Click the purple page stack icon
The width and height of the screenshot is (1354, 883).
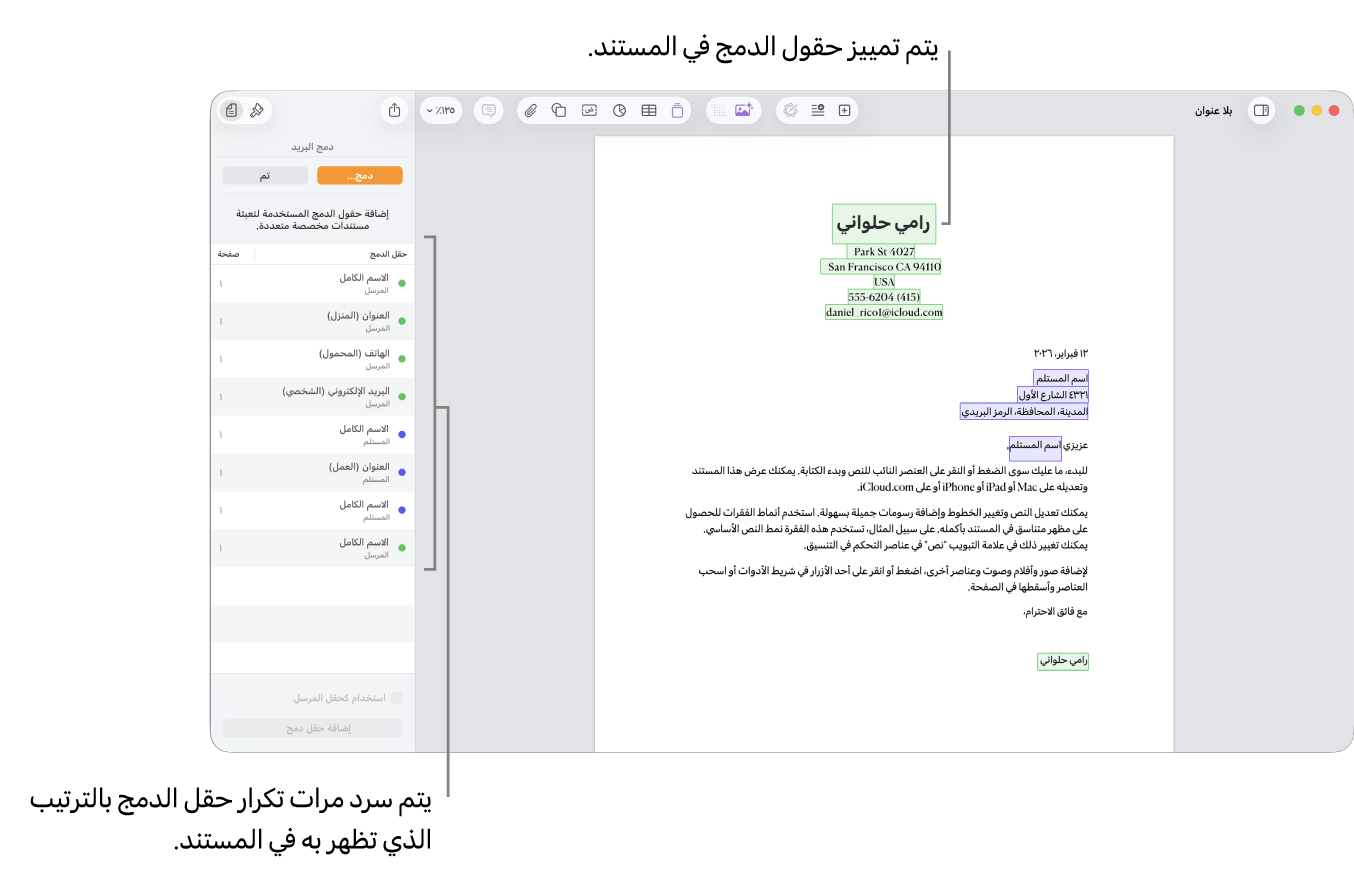click(x=677, y=110)
